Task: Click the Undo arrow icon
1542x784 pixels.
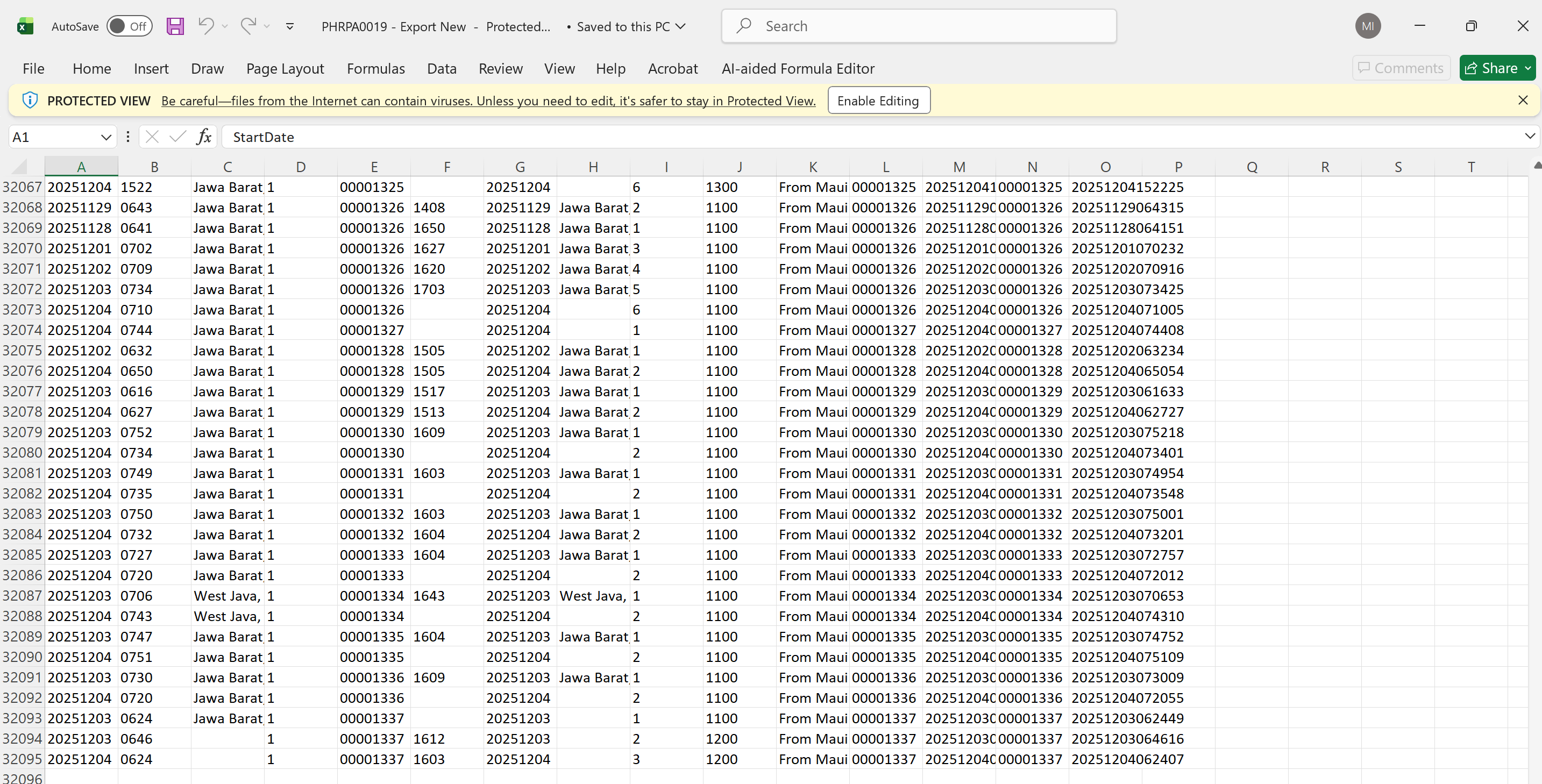Action: tap(206, 26)
